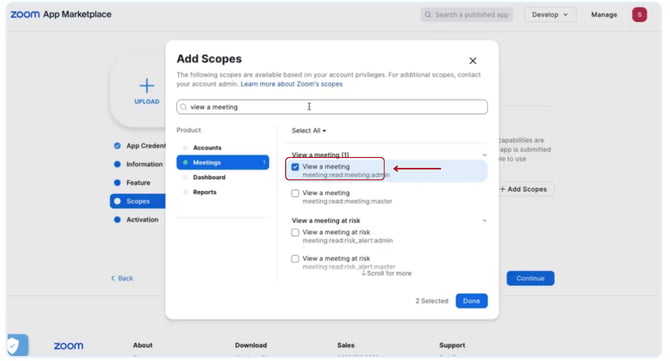This screenshot has height=361, width=670.
Task: Close the Add Scopes dialog
Action: [x=473, y=61]
